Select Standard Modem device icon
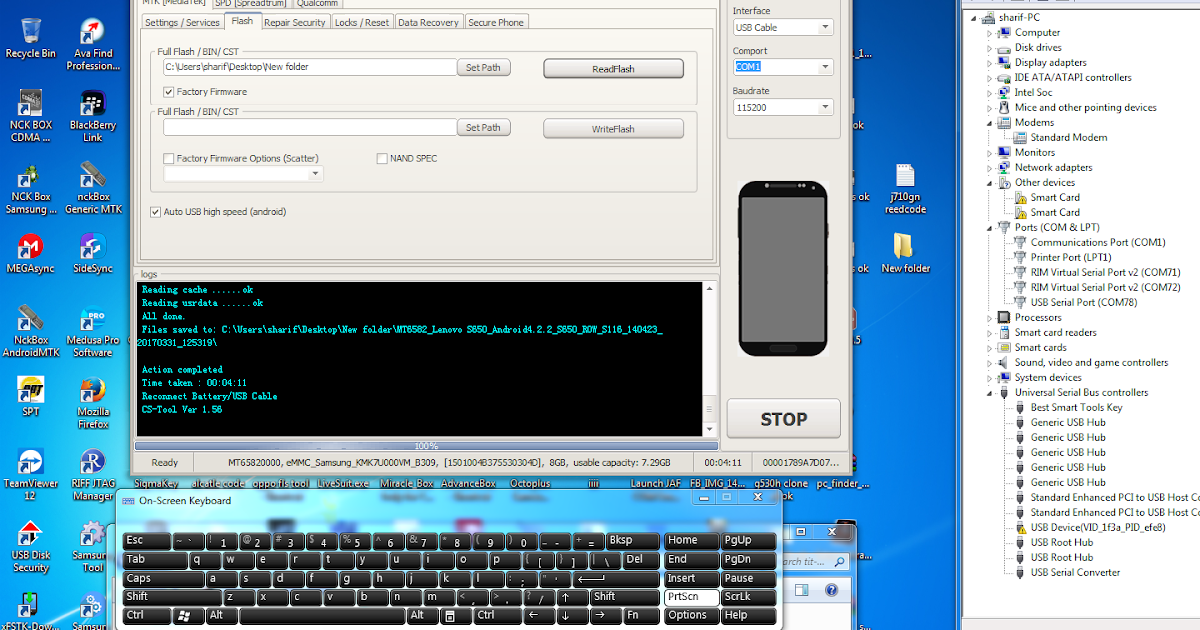 [1021, 137]
